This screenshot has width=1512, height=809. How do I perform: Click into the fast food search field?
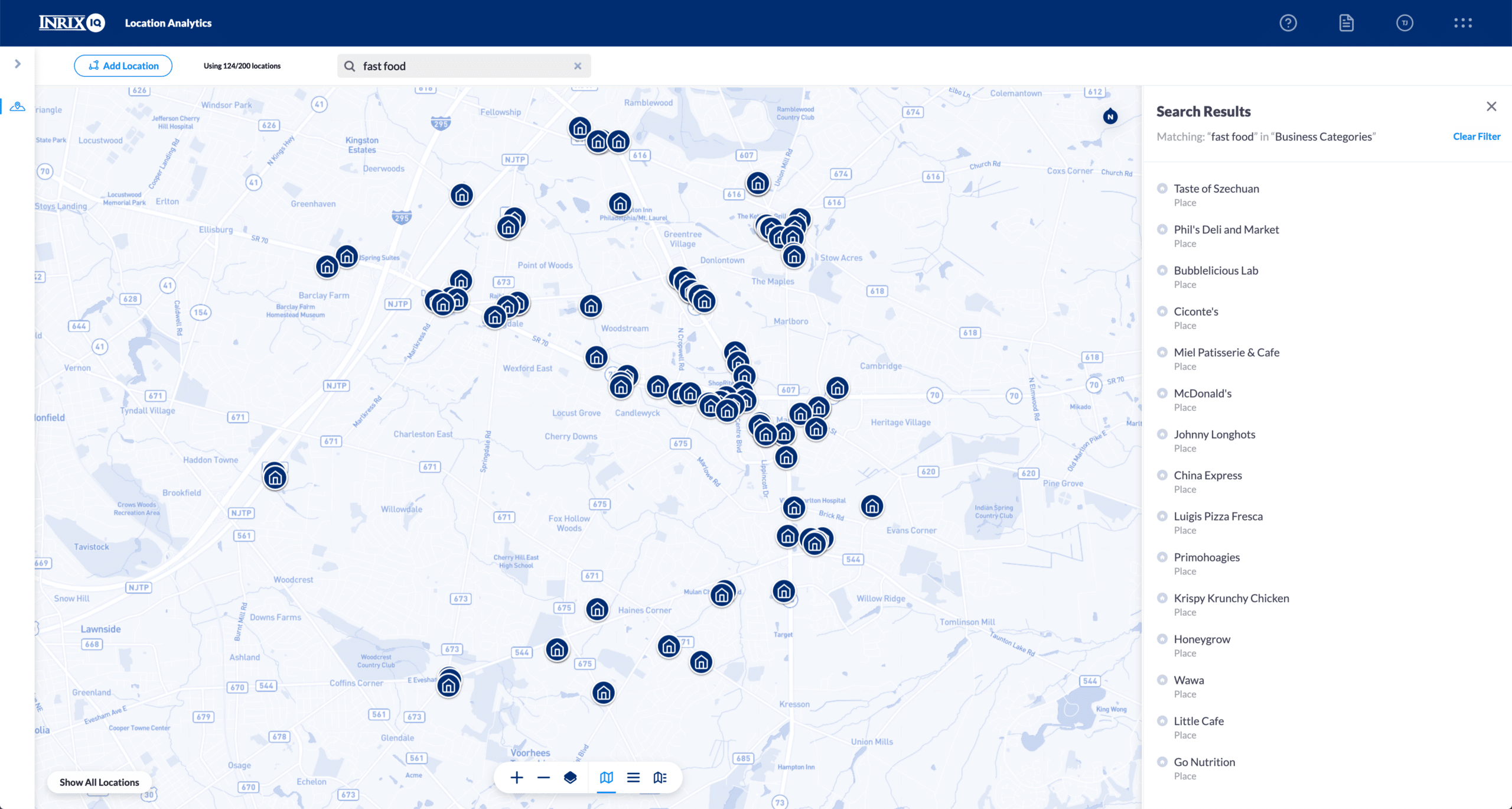(x=464, y=66)
